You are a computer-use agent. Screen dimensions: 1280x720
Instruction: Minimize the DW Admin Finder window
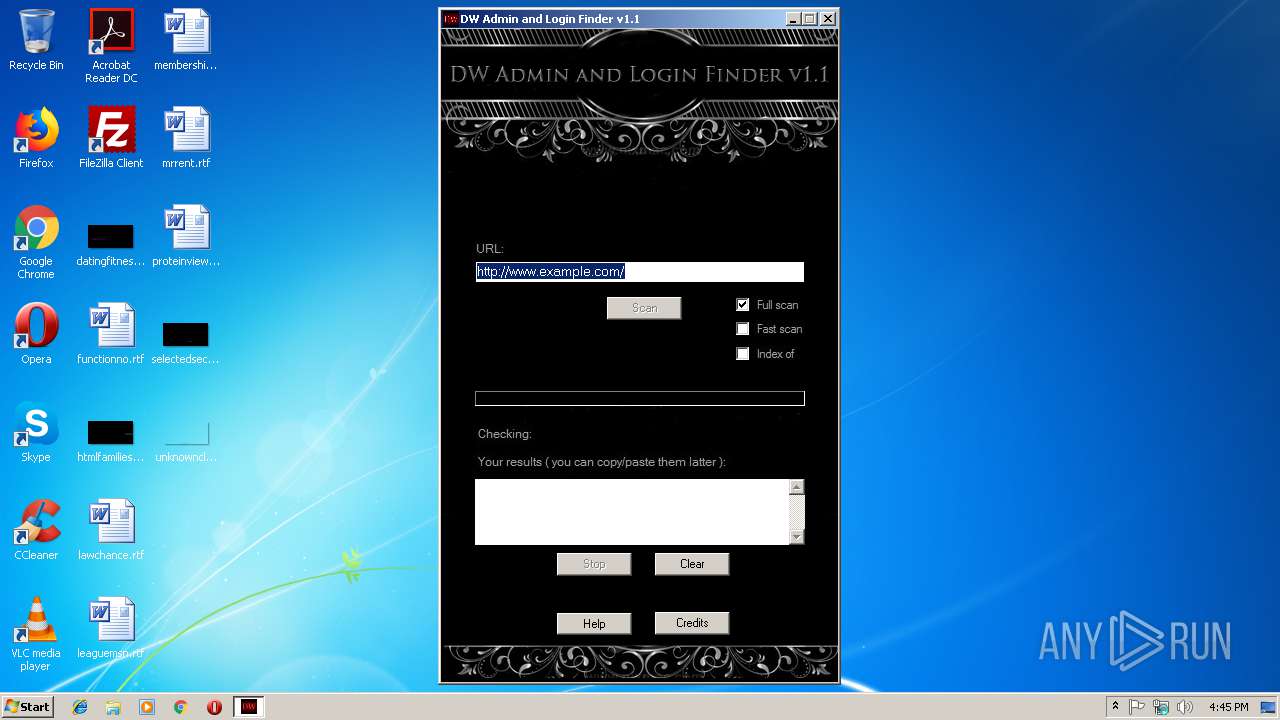tap(793, 19)
